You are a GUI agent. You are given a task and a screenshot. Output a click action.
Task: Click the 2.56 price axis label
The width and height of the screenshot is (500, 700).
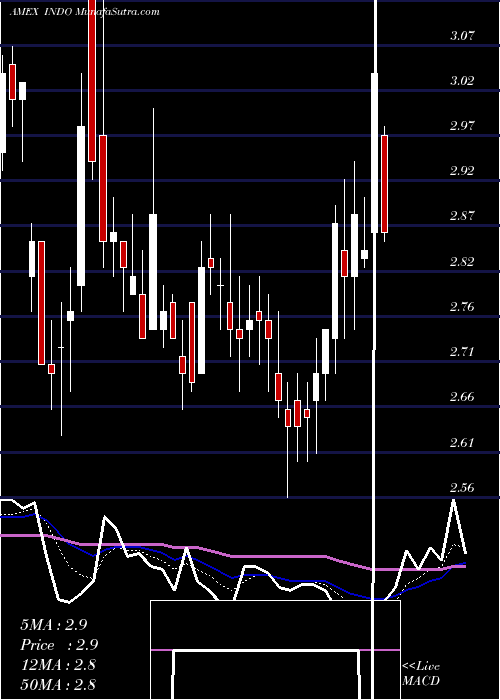point(462,488)
